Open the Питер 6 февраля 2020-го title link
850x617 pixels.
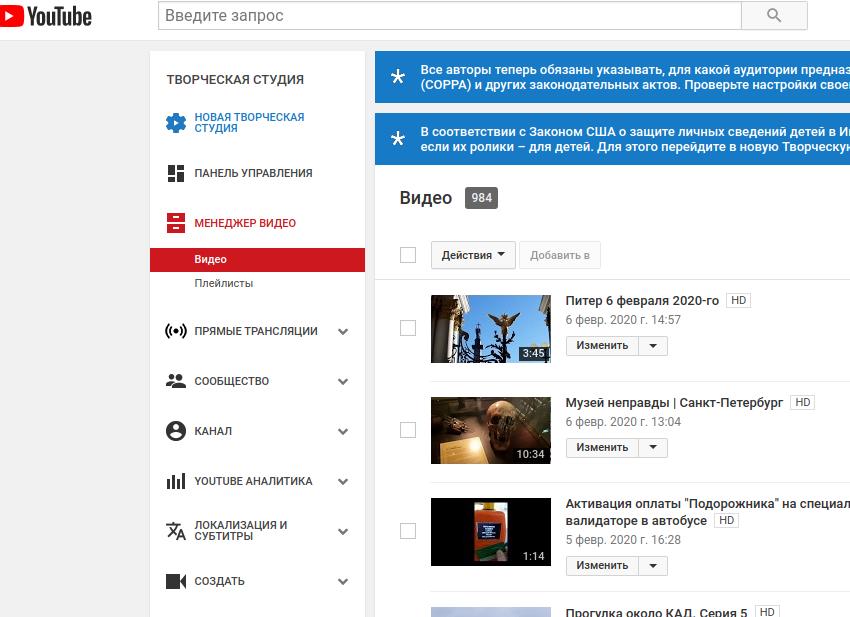pos(642,300)
